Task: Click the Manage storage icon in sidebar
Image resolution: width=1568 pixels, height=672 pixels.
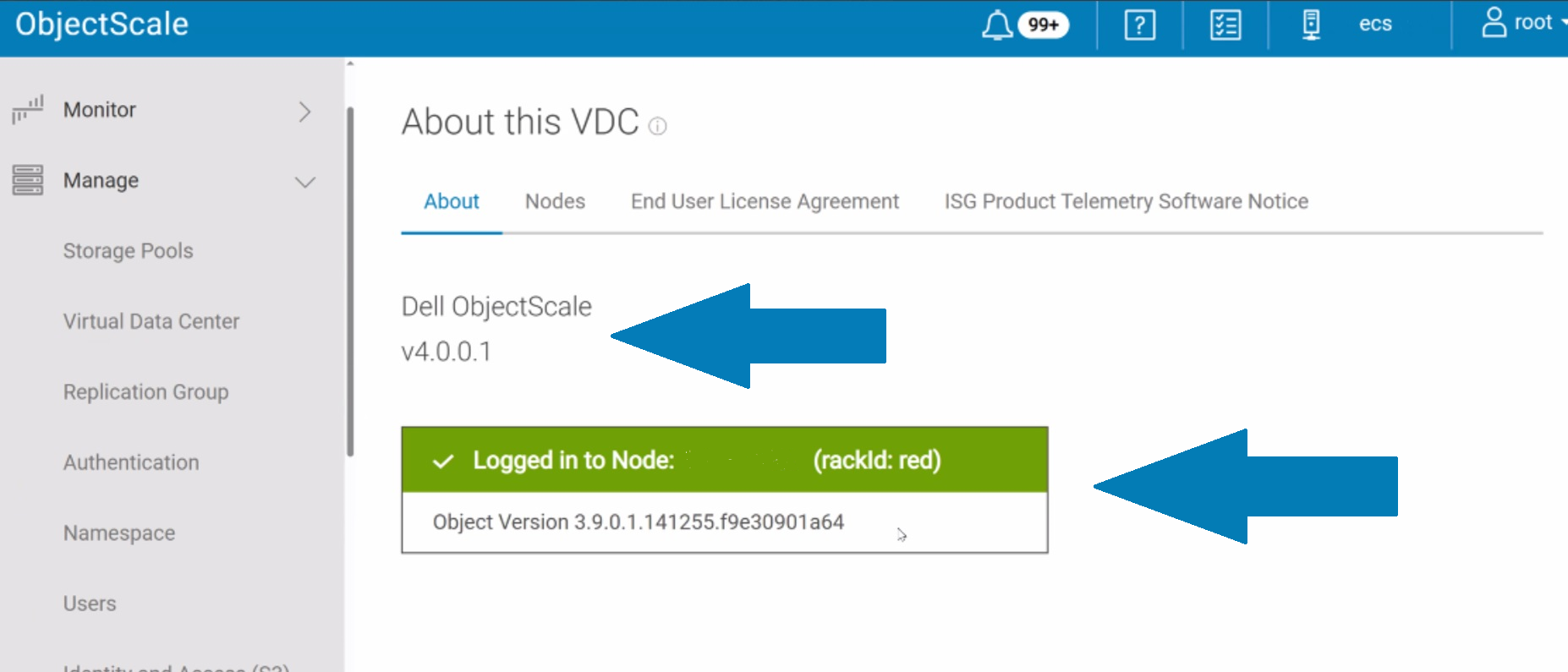Action: tap(27, 180)
